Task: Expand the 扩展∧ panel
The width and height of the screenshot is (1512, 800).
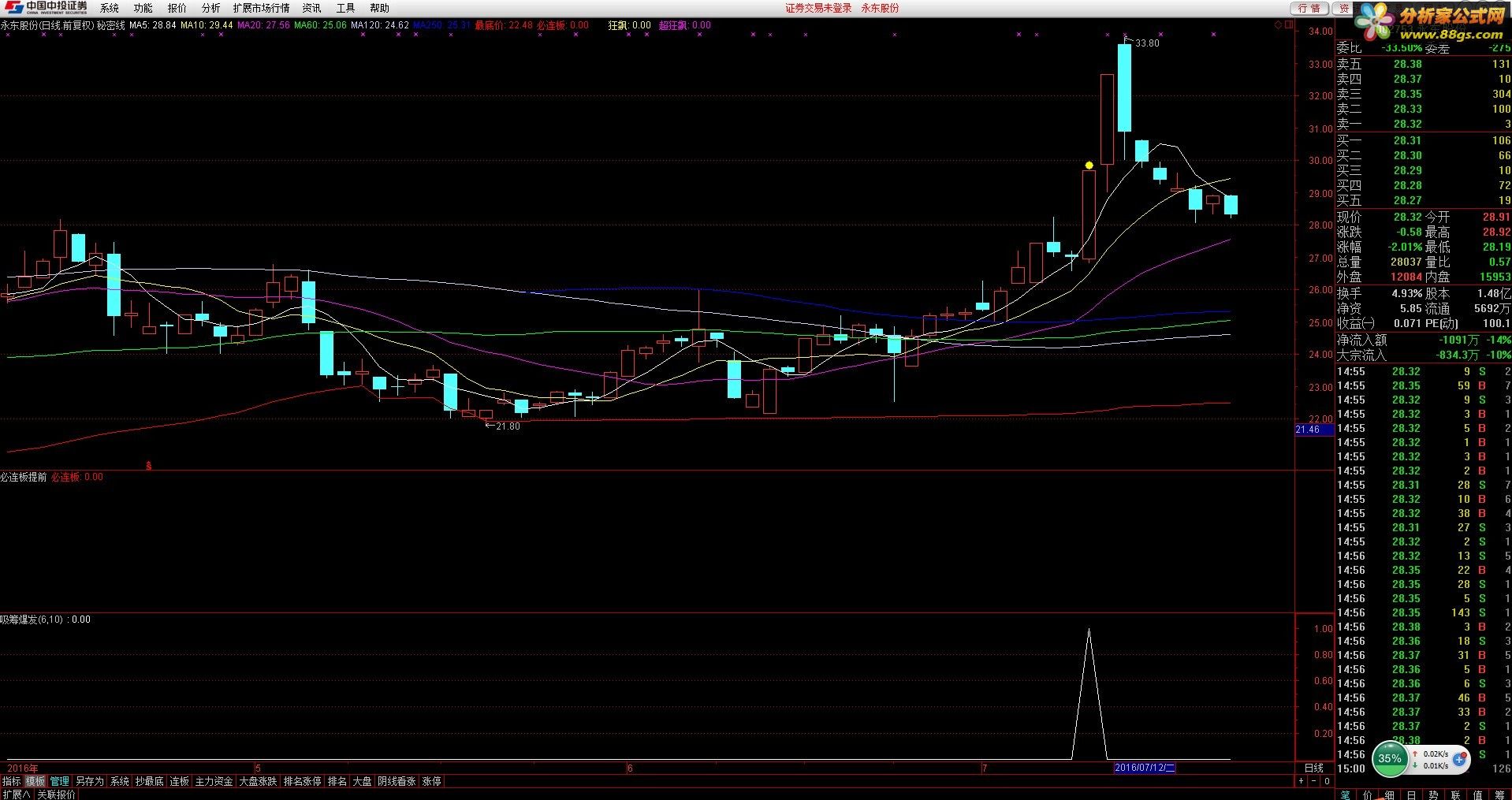Action: point(16,794)
